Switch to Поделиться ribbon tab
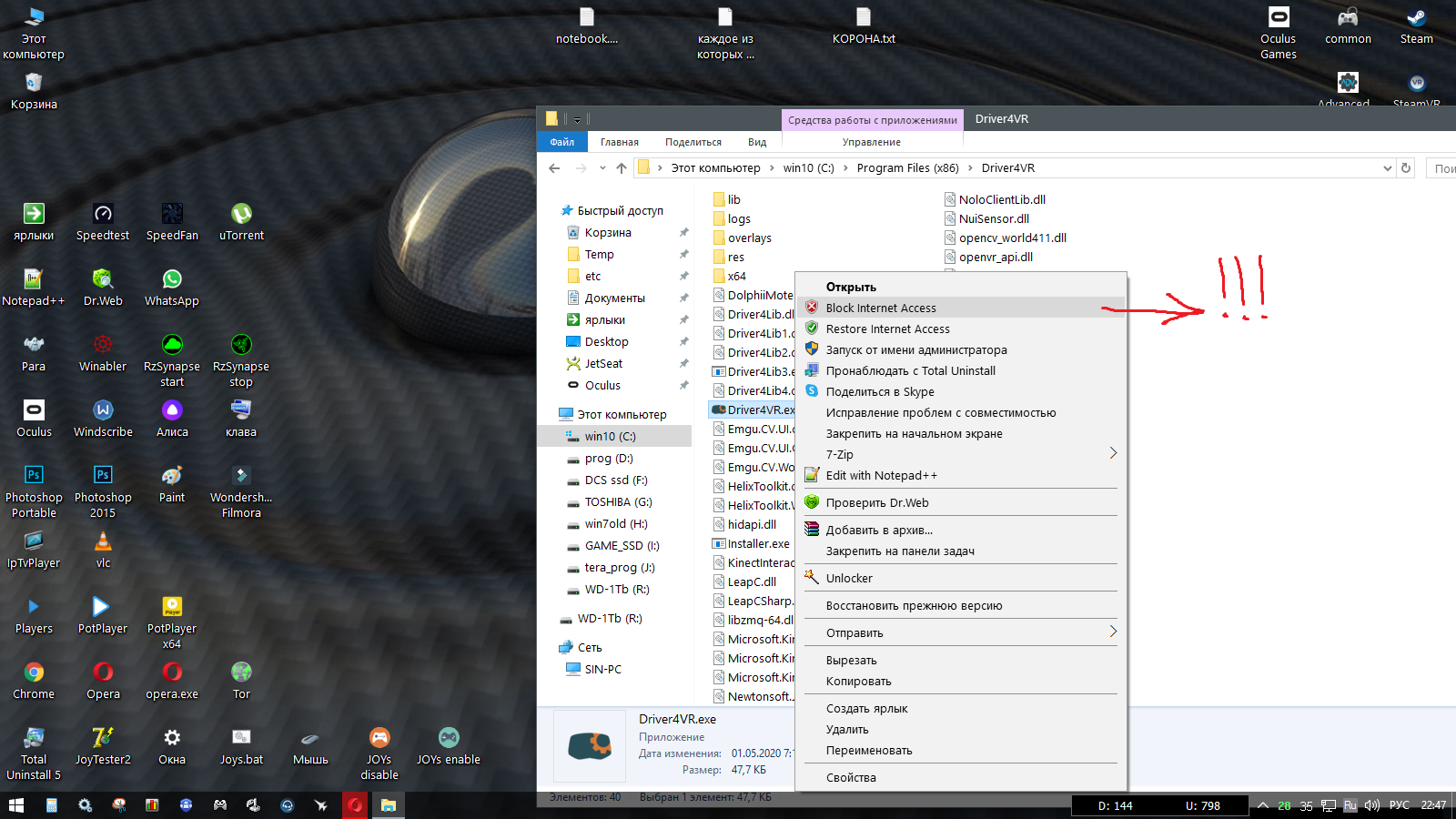The width and height of the screenshot is (1456, 819). click(693, 142)
